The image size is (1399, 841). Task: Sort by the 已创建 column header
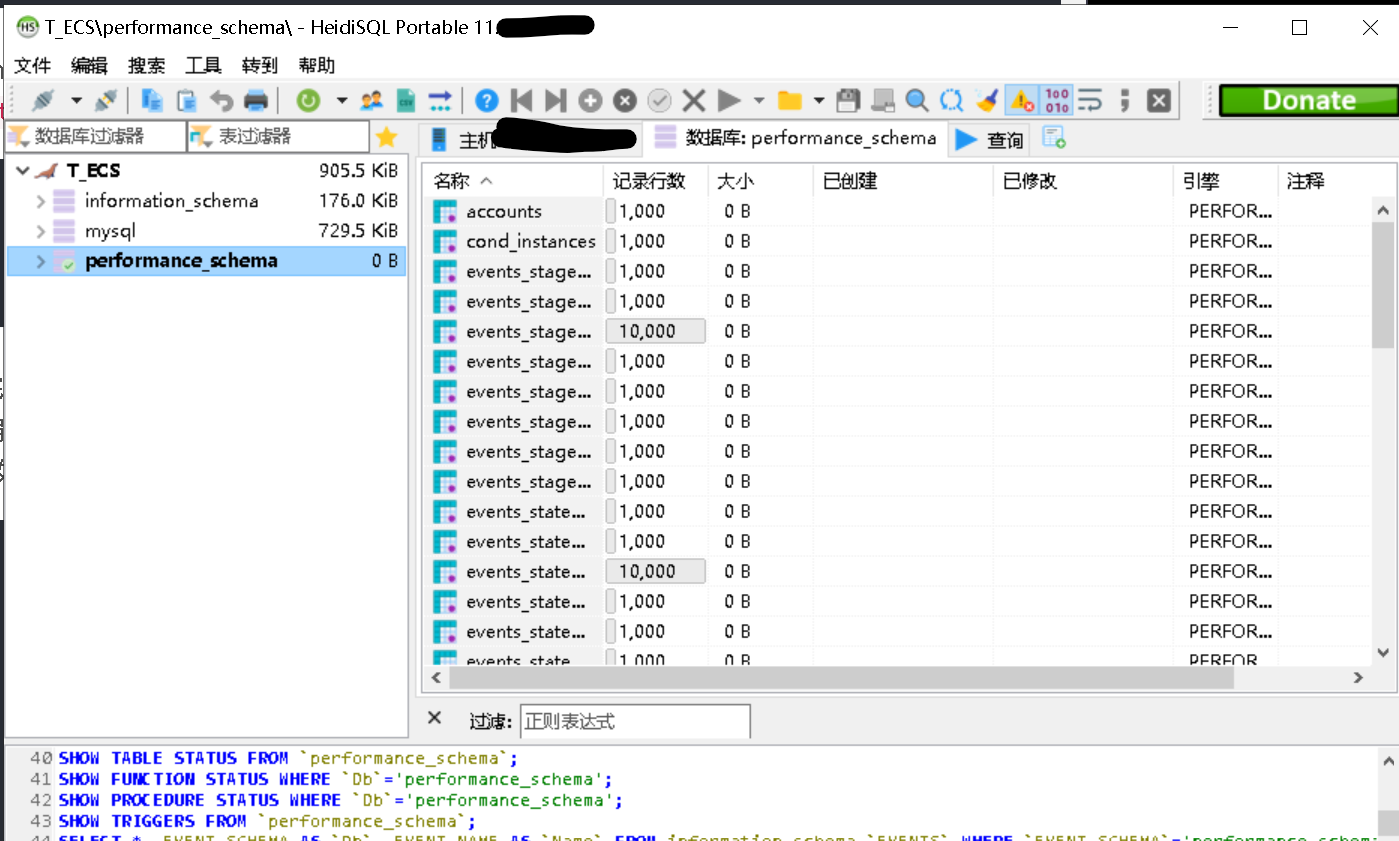[902, 181]
